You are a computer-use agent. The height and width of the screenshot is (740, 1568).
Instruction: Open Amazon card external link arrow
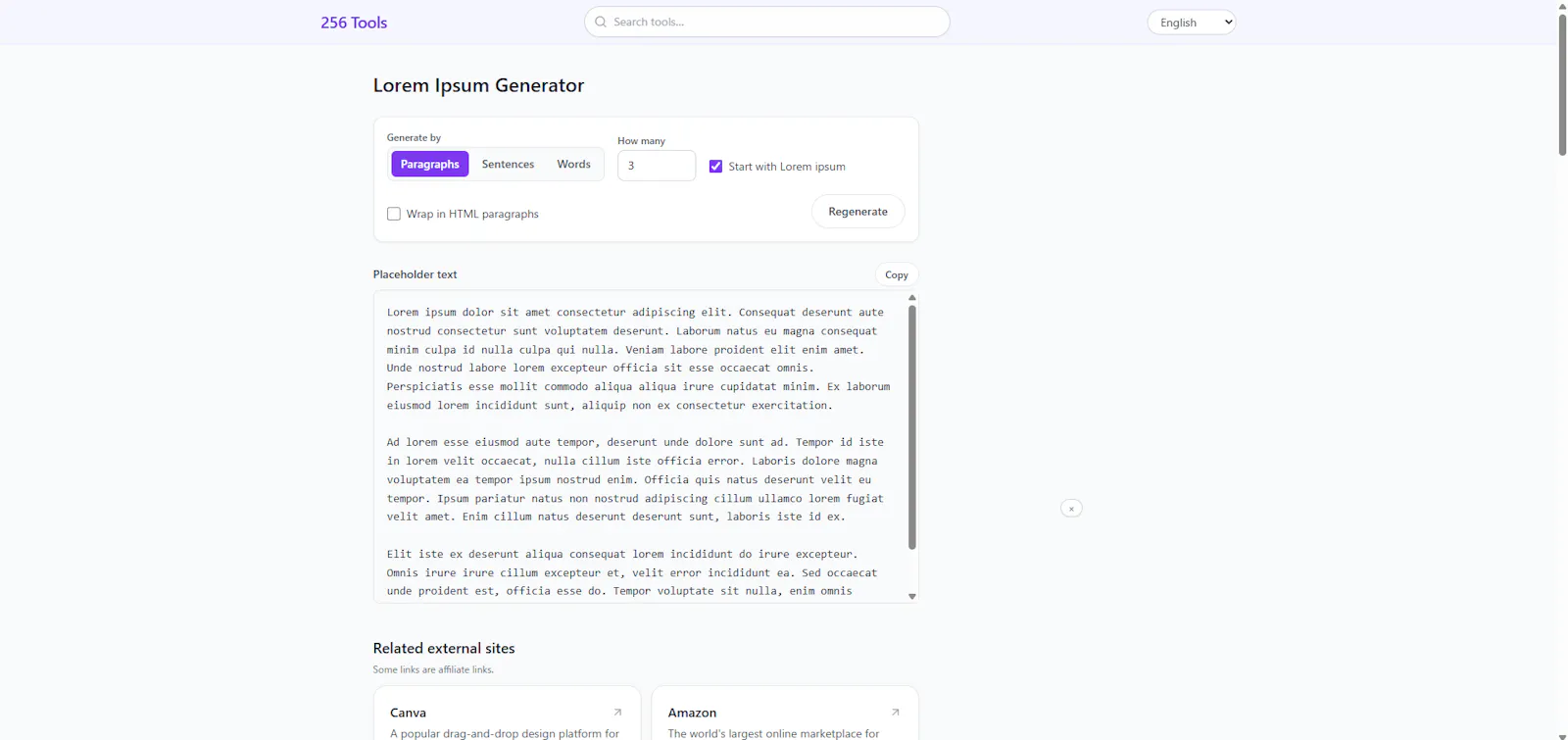pyautogui.click(x=896, y=713)
